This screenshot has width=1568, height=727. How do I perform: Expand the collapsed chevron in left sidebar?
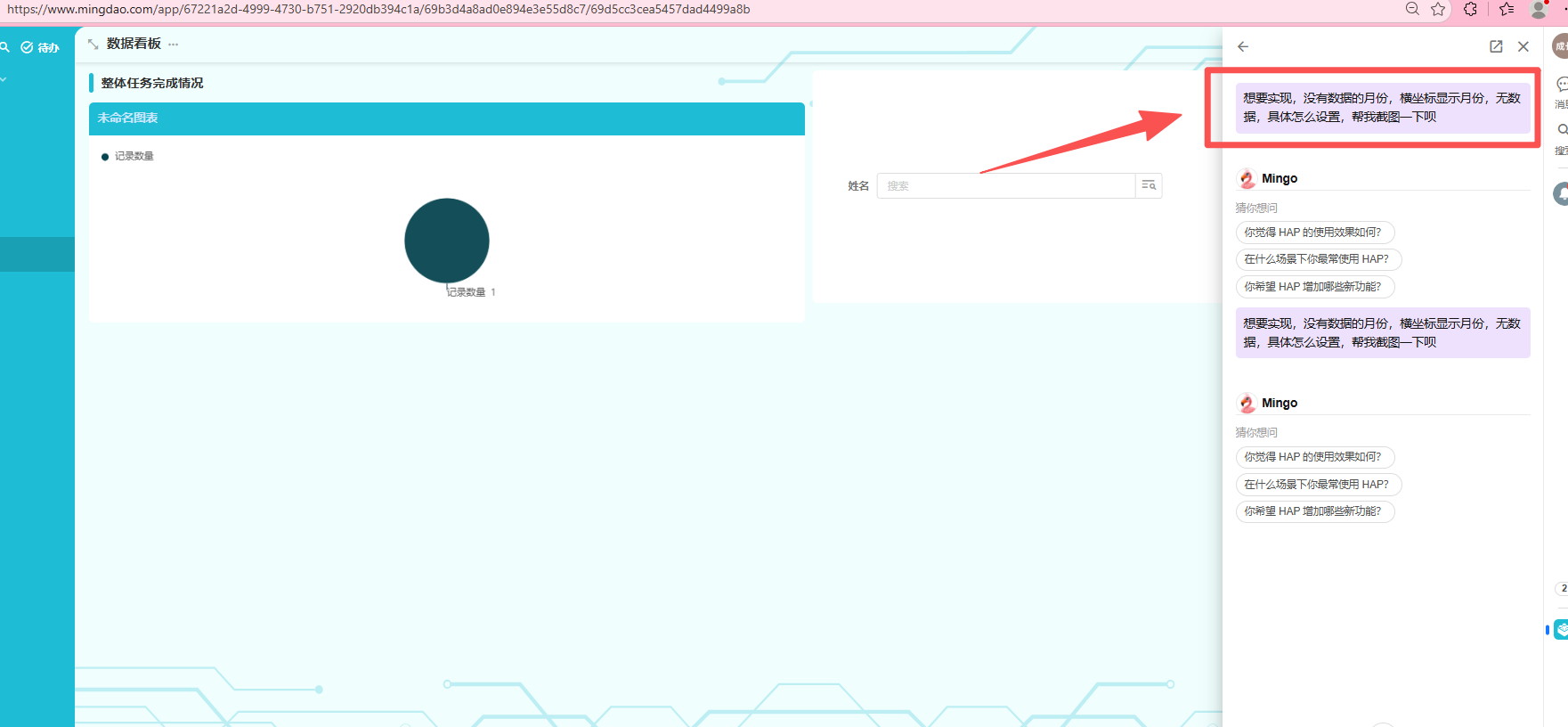click(4, 79)
